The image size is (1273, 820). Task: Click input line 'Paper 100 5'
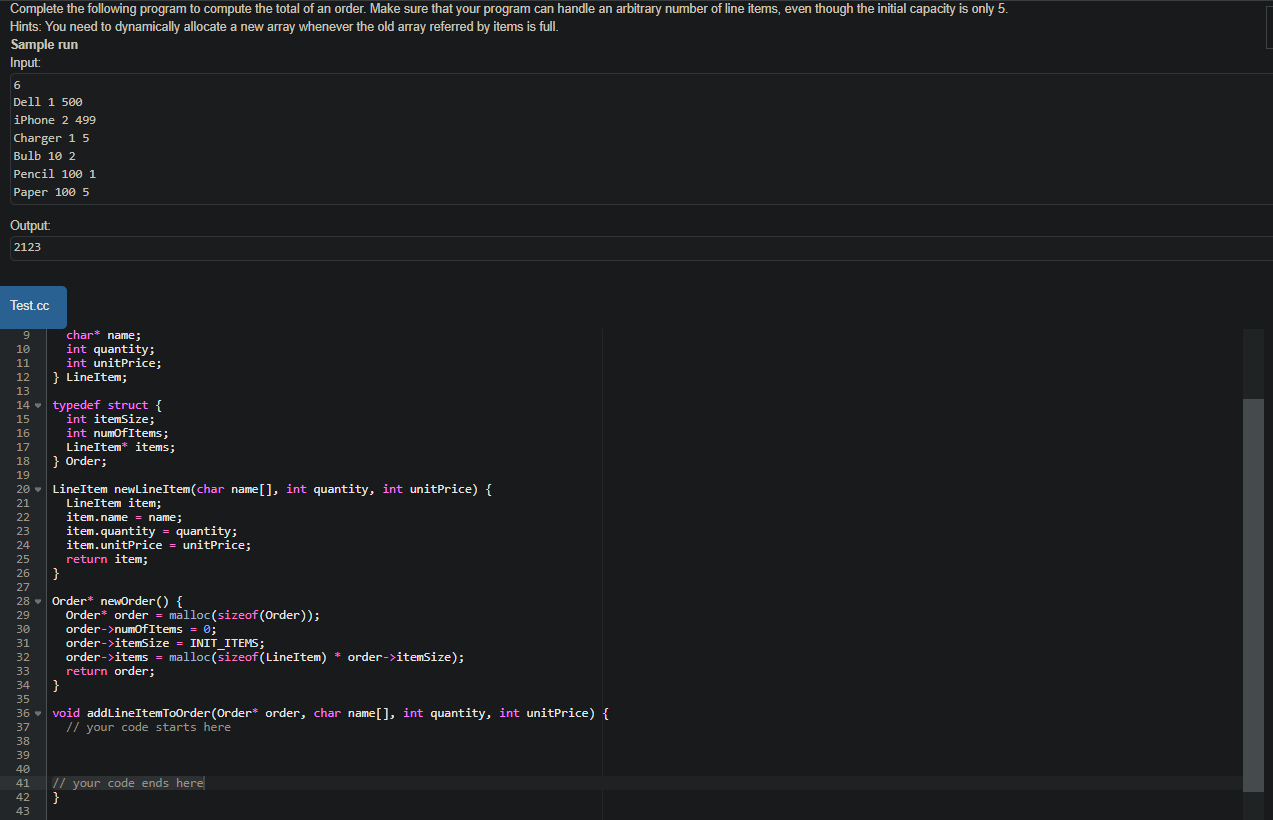tap(51, 192)
